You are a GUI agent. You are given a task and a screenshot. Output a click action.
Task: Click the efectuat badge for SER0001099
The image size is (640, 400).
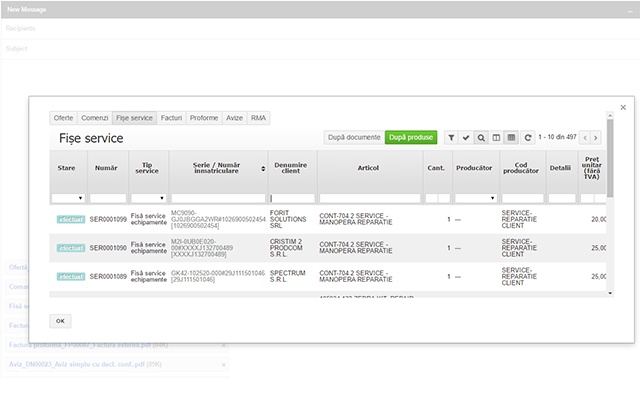71,220
